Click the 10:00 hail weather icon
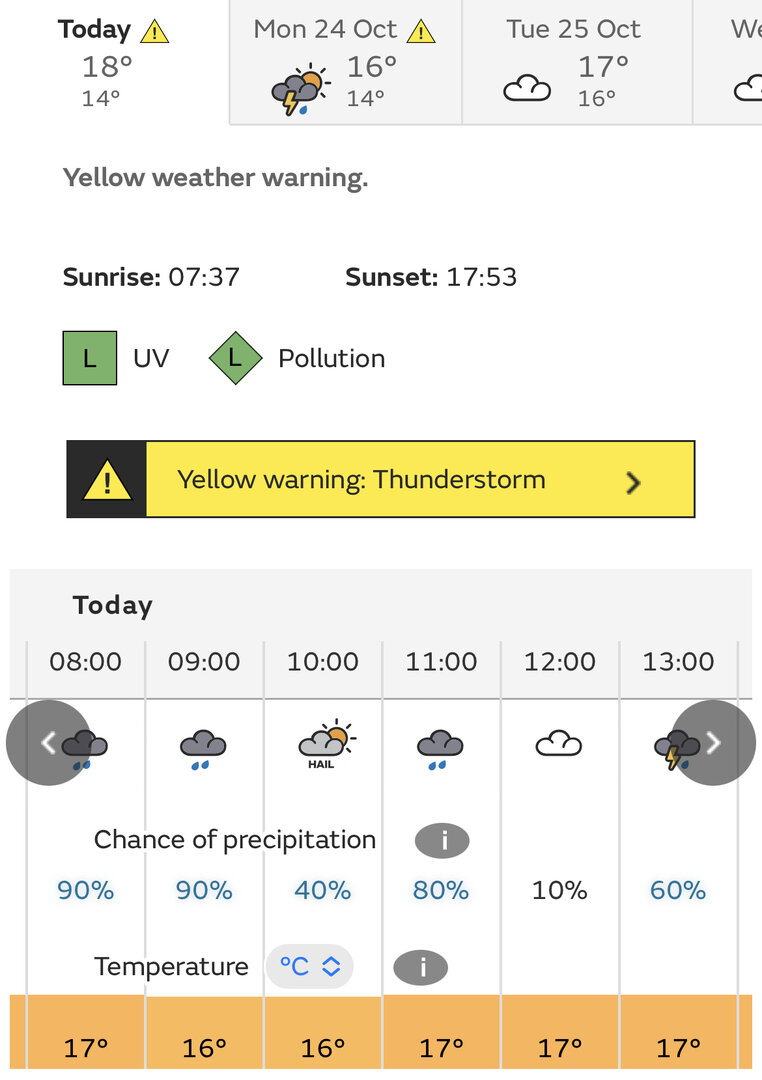Screen dimensions: 762x1080 (x=327, y=745)
